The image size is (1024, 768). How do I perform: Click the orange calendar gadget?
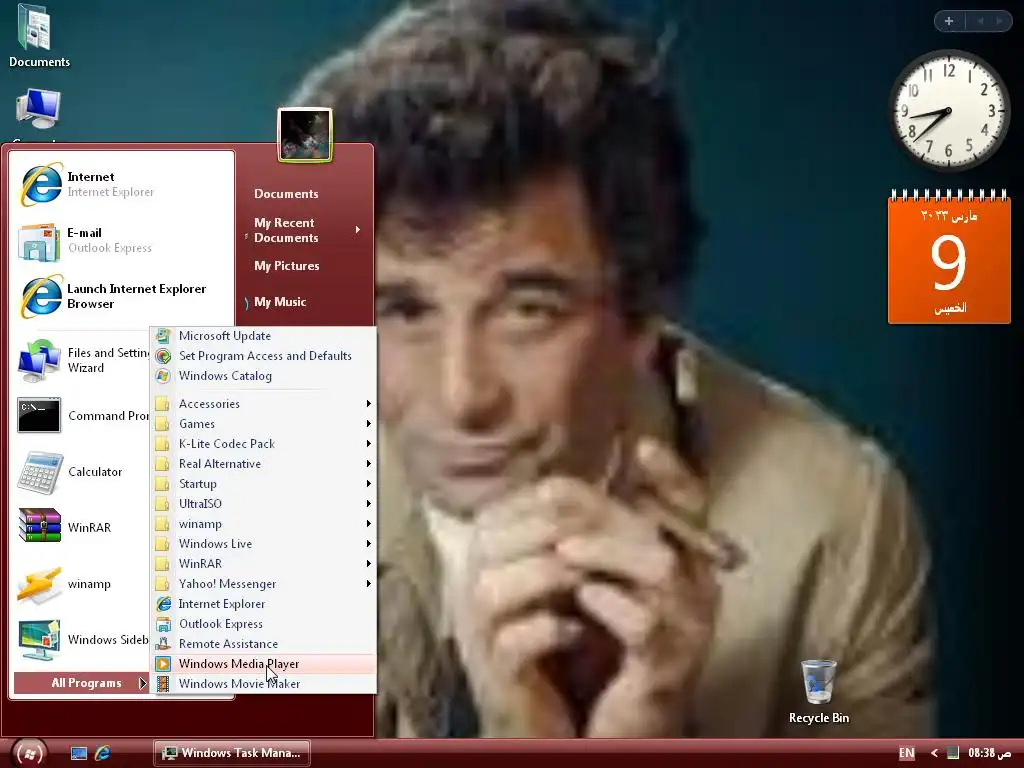949,257
